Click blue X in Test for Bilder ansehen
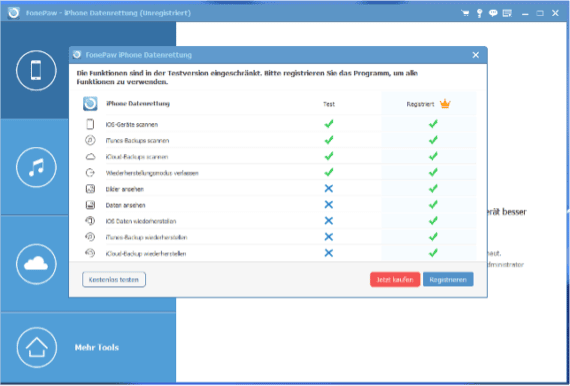The height and width of the screenshot is (386, 570). coord(329,188)
